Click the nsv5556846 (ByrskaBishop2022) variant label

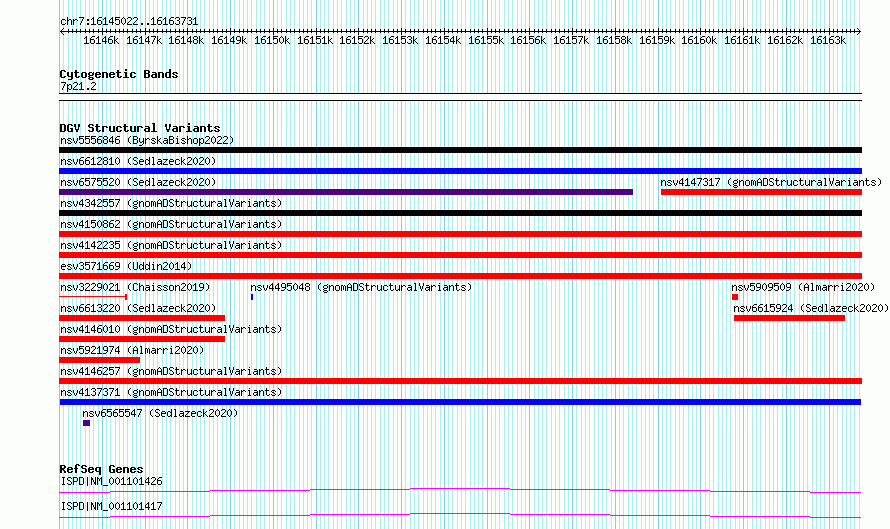147,140
